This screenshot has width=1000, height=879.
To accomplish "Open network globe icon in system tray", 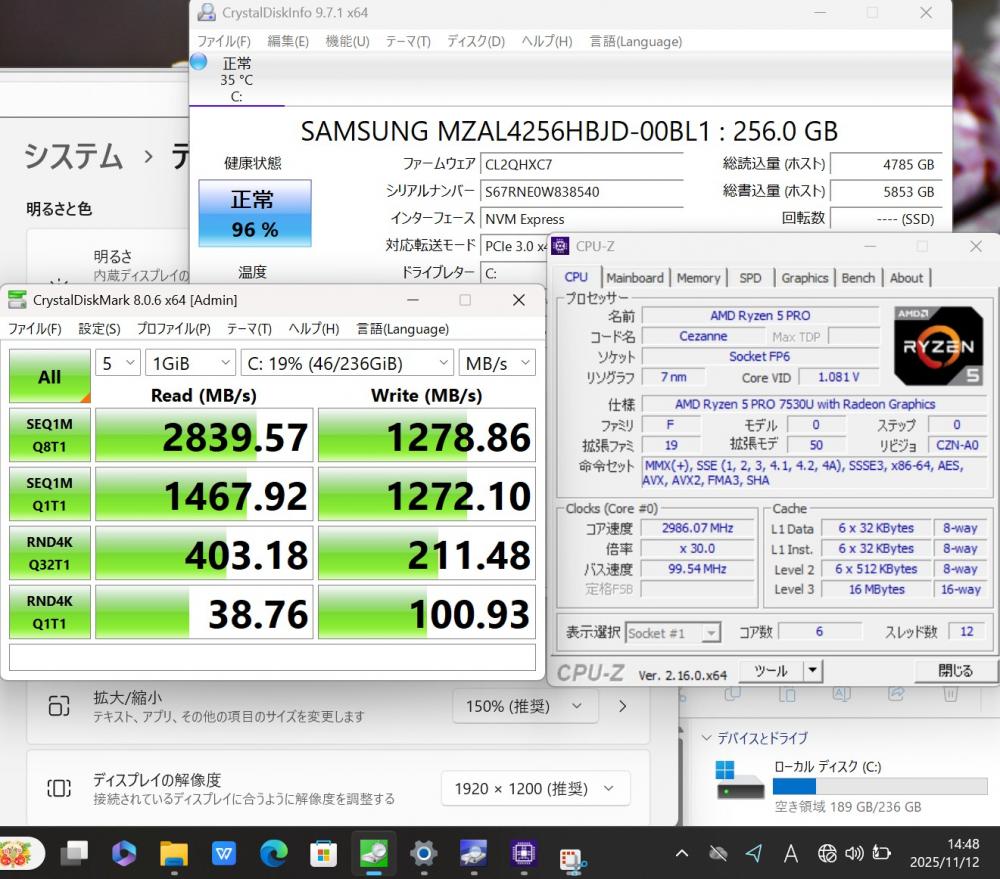I will point(827,853).
